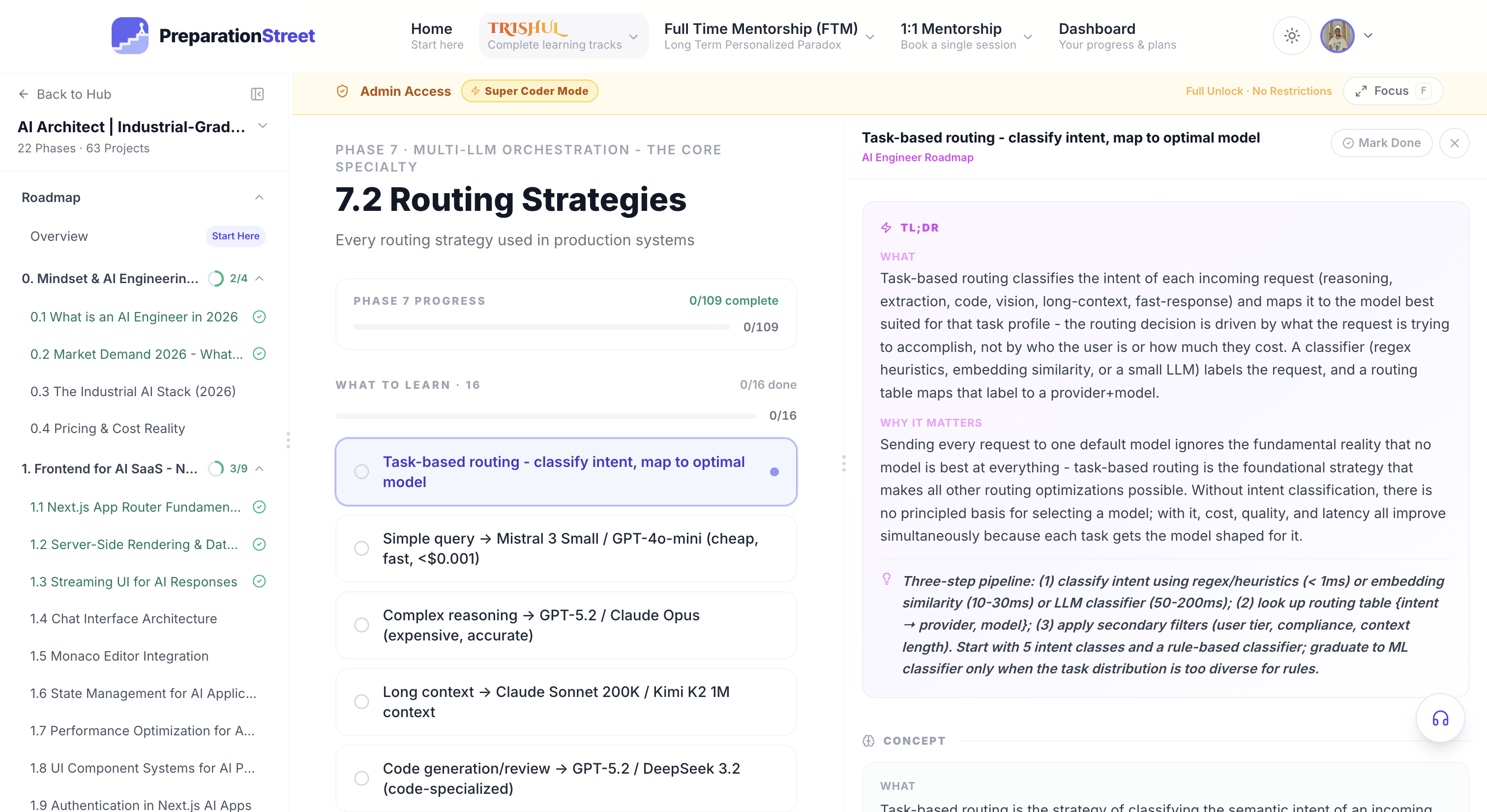Open the Full Time Mentorship dropdown arrow
The image size is (1487, 812).
[870, 37]
